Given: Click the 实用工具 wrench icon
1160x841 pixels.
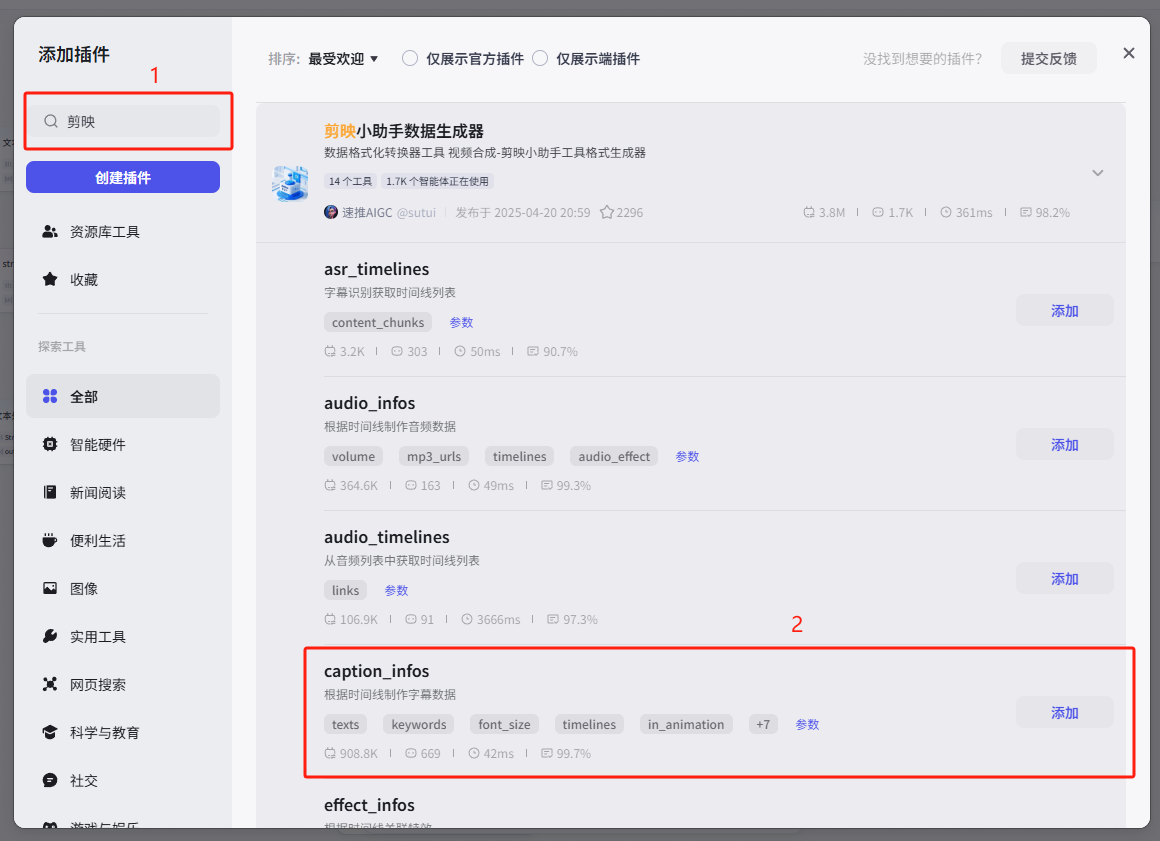Looking at the screenshot, I should [50, 636].
